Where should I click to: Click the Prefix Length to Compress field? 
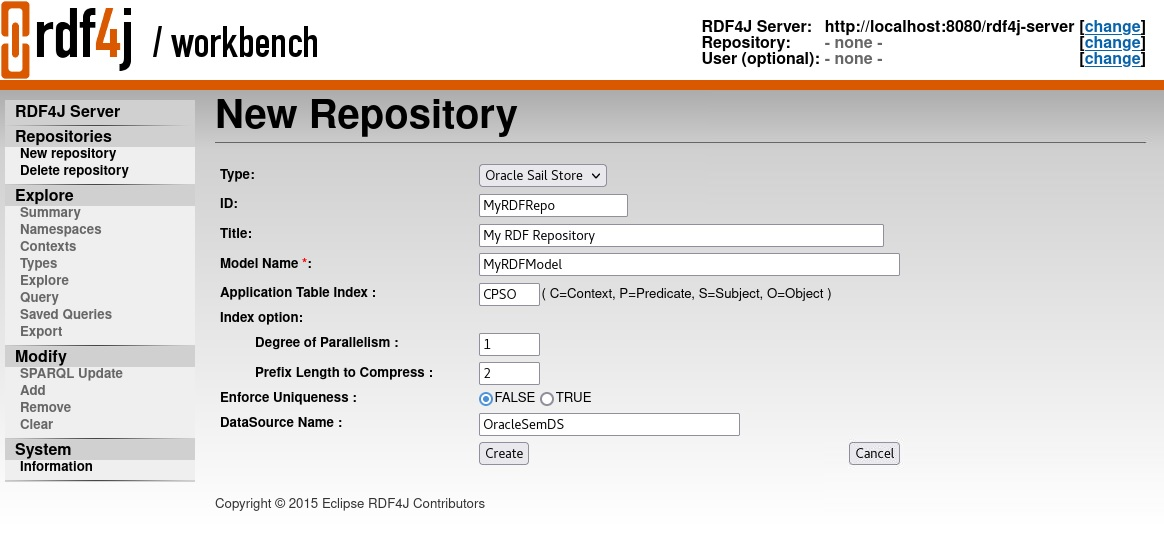point(509,373)
